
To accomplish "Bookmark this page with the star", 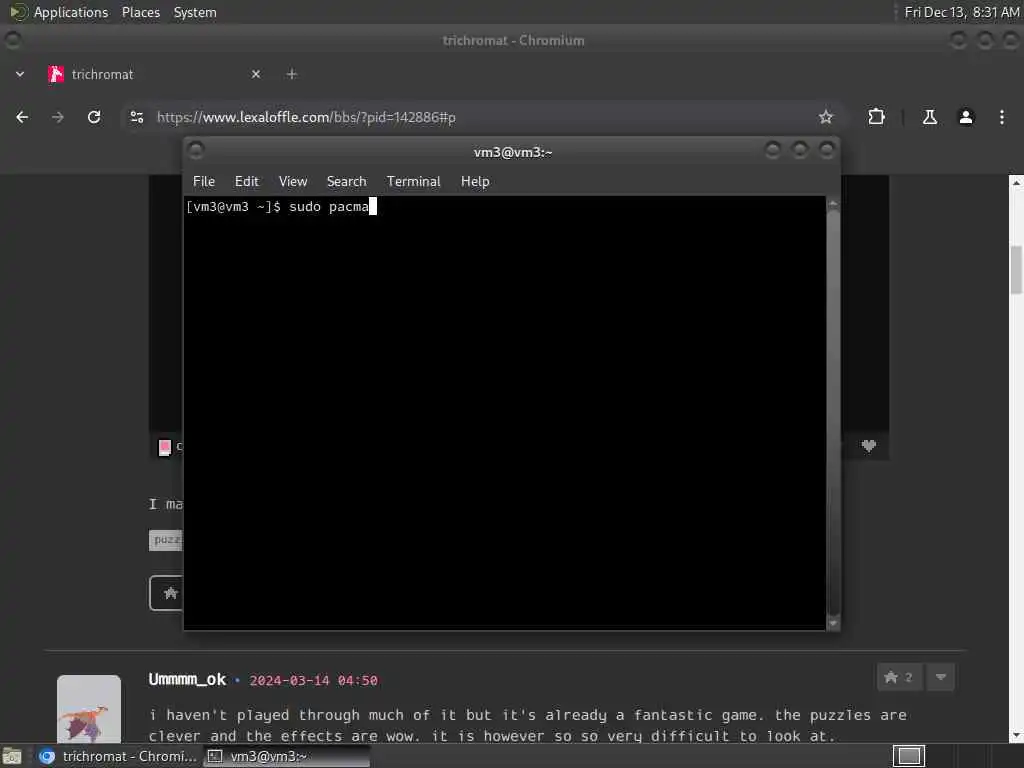I will pos(825,117).
